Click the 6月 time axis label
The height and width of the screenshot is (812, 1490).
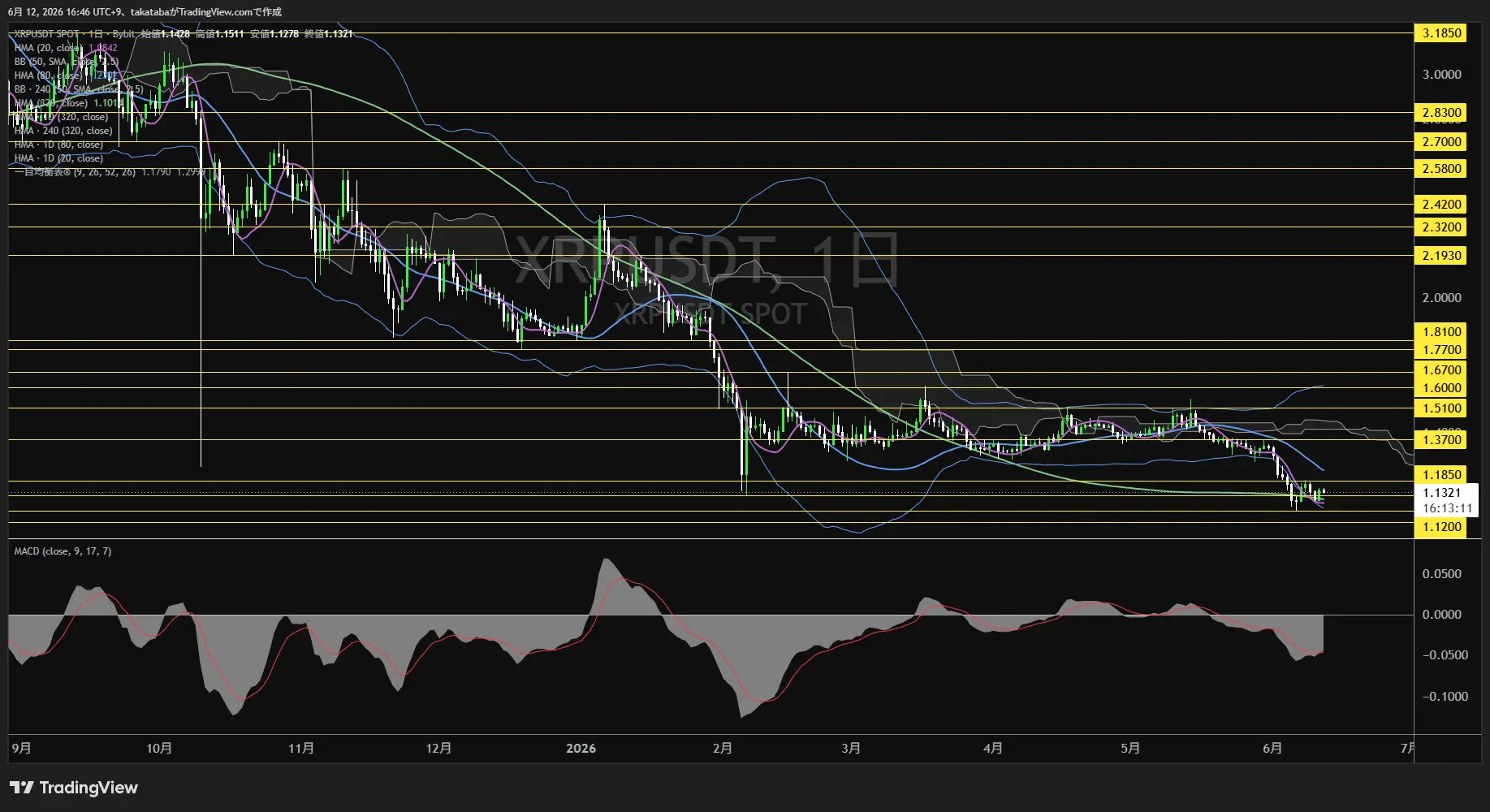click(1272, 748)
